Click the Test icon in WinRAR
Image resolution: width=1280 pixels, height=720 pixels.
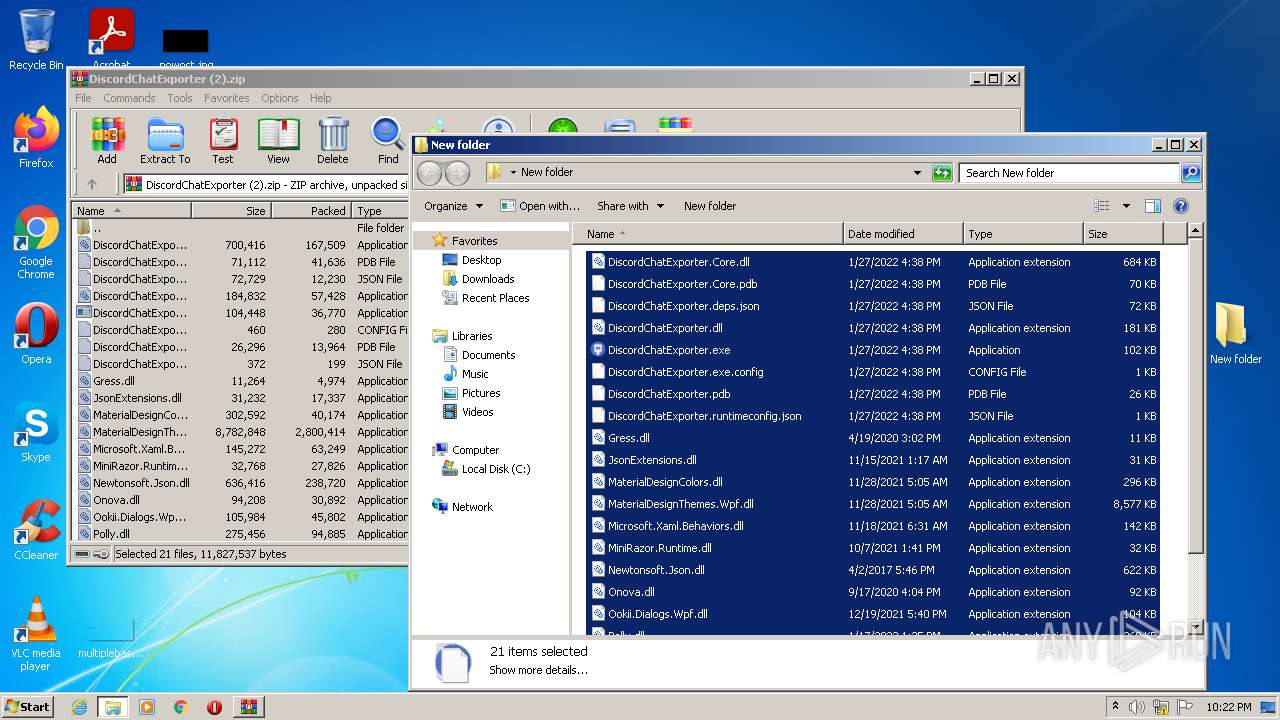pyautogui.click(x=223, y=141)
